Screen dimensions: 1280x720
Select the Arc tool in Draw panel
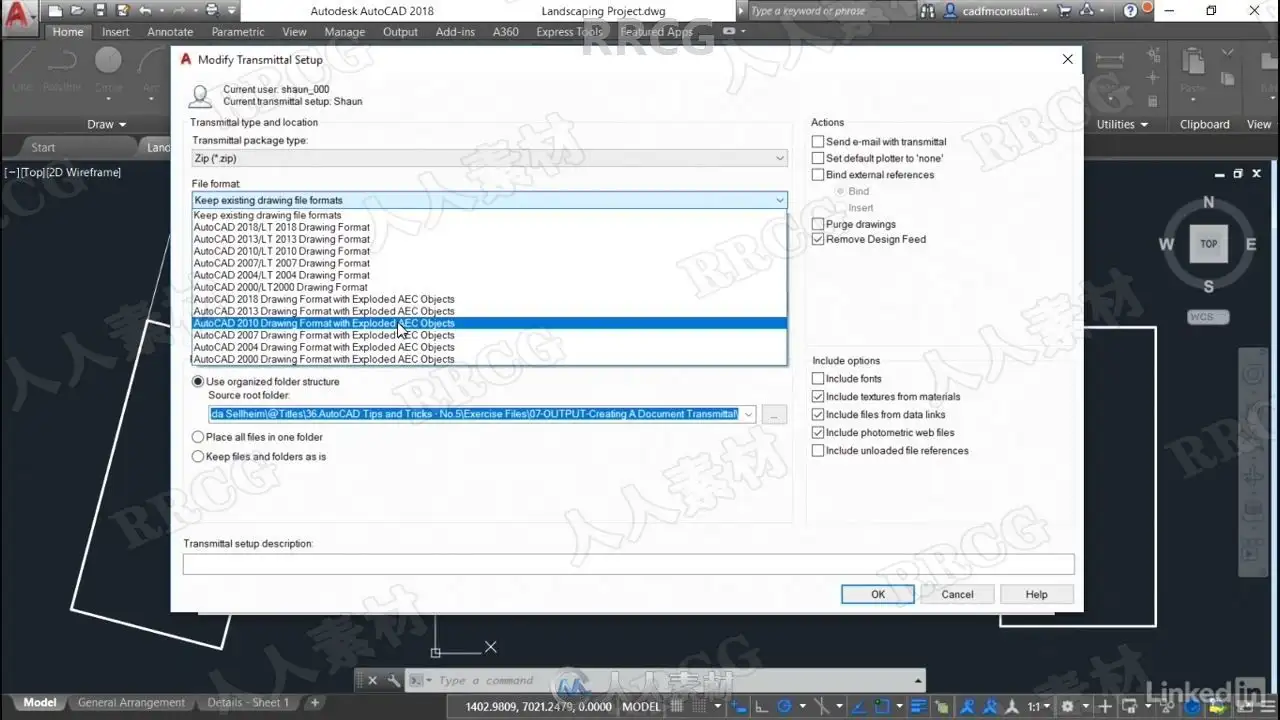pyautogui.click(x=151, y=68)
